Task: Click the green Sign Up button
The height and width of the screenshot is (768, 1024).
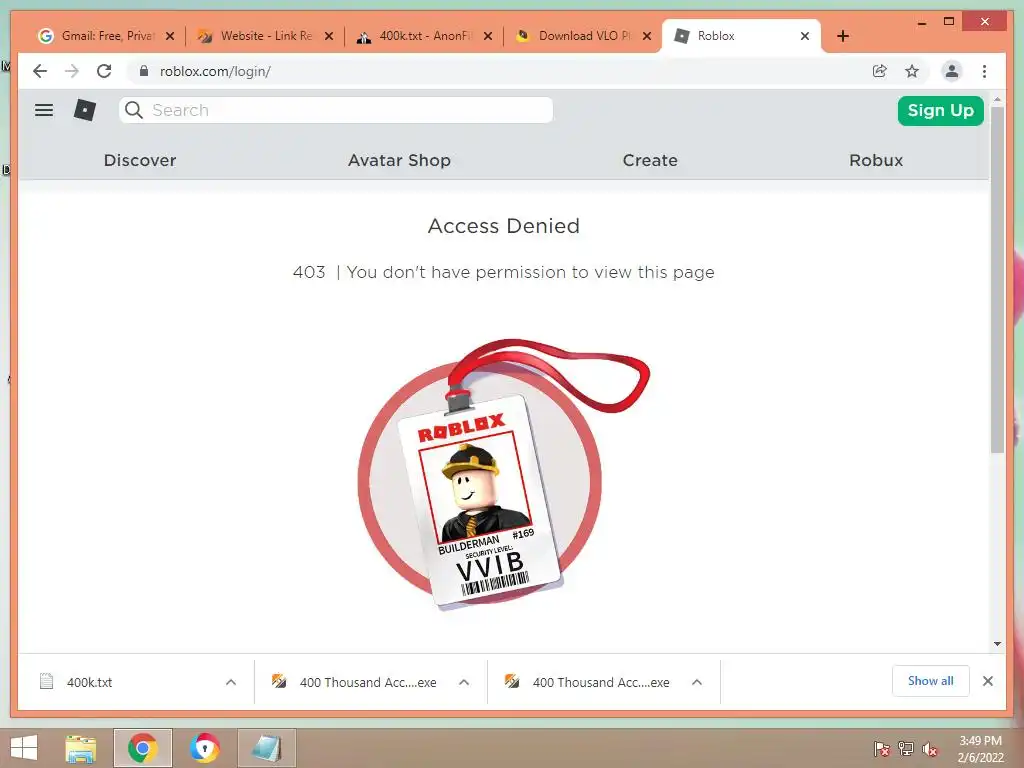Action: 940,110
